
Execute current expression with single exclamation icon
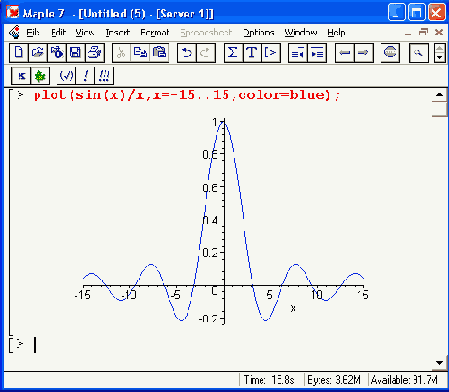point(85,76)
